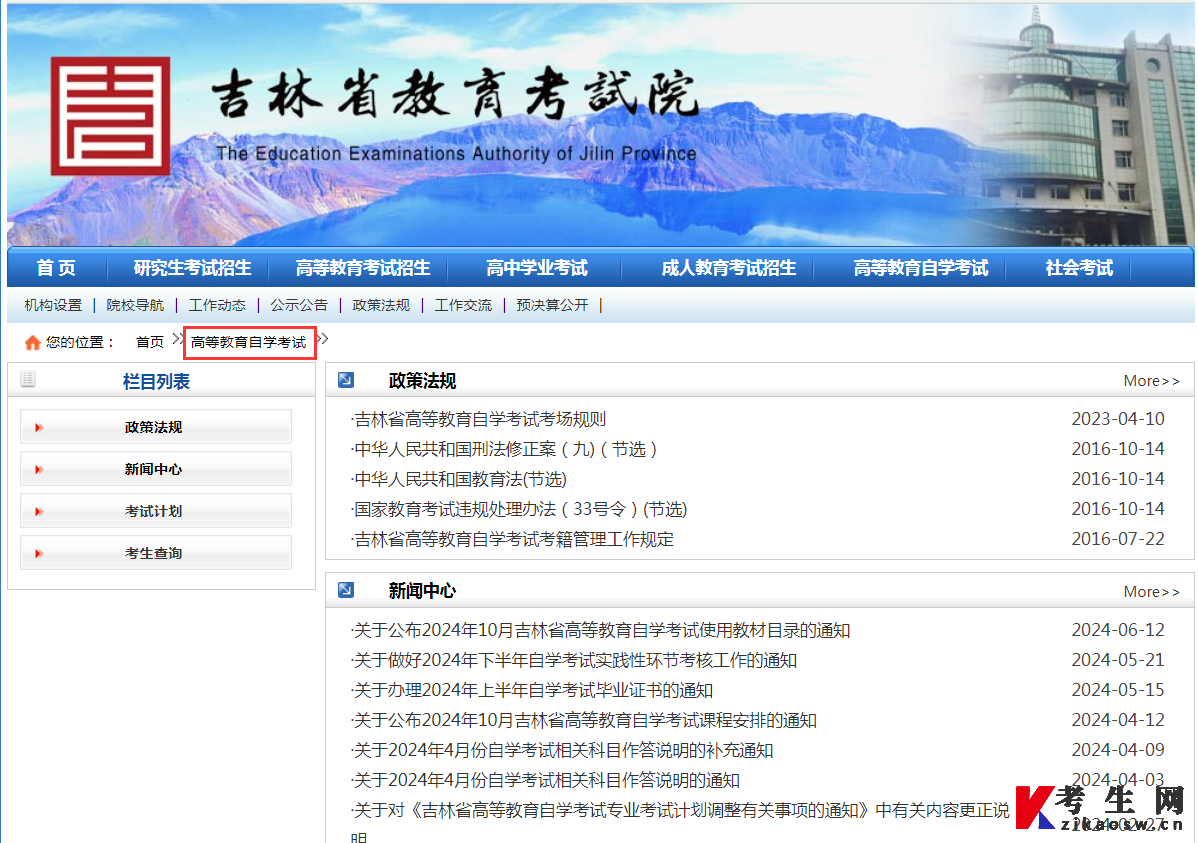Open sidebar 考试计划 column button
Viewport: 1198px width, 843px height.
tap(156, 511)
